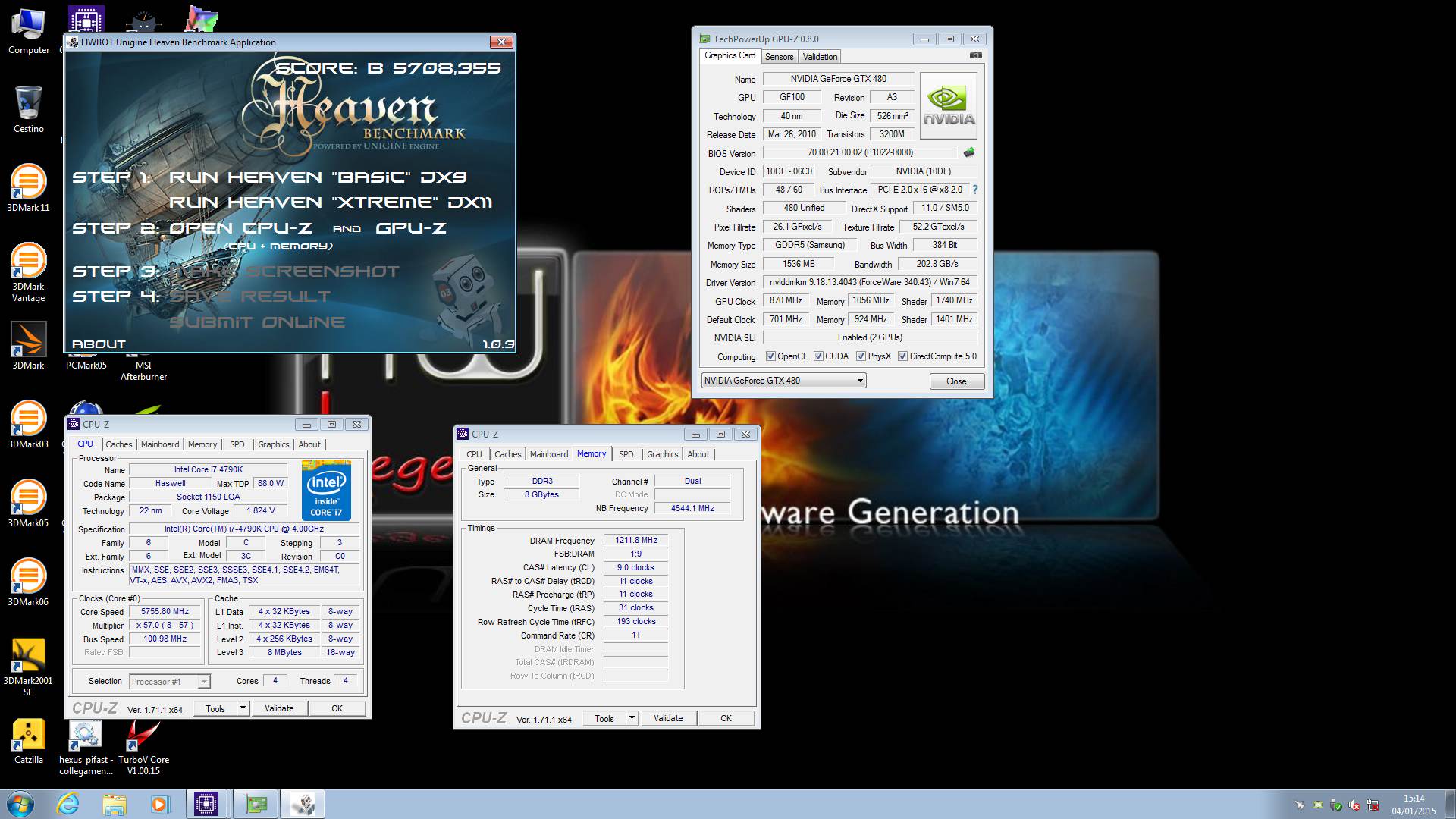
Task: Open the Computer desktop icon
Action: coord(29,32)
